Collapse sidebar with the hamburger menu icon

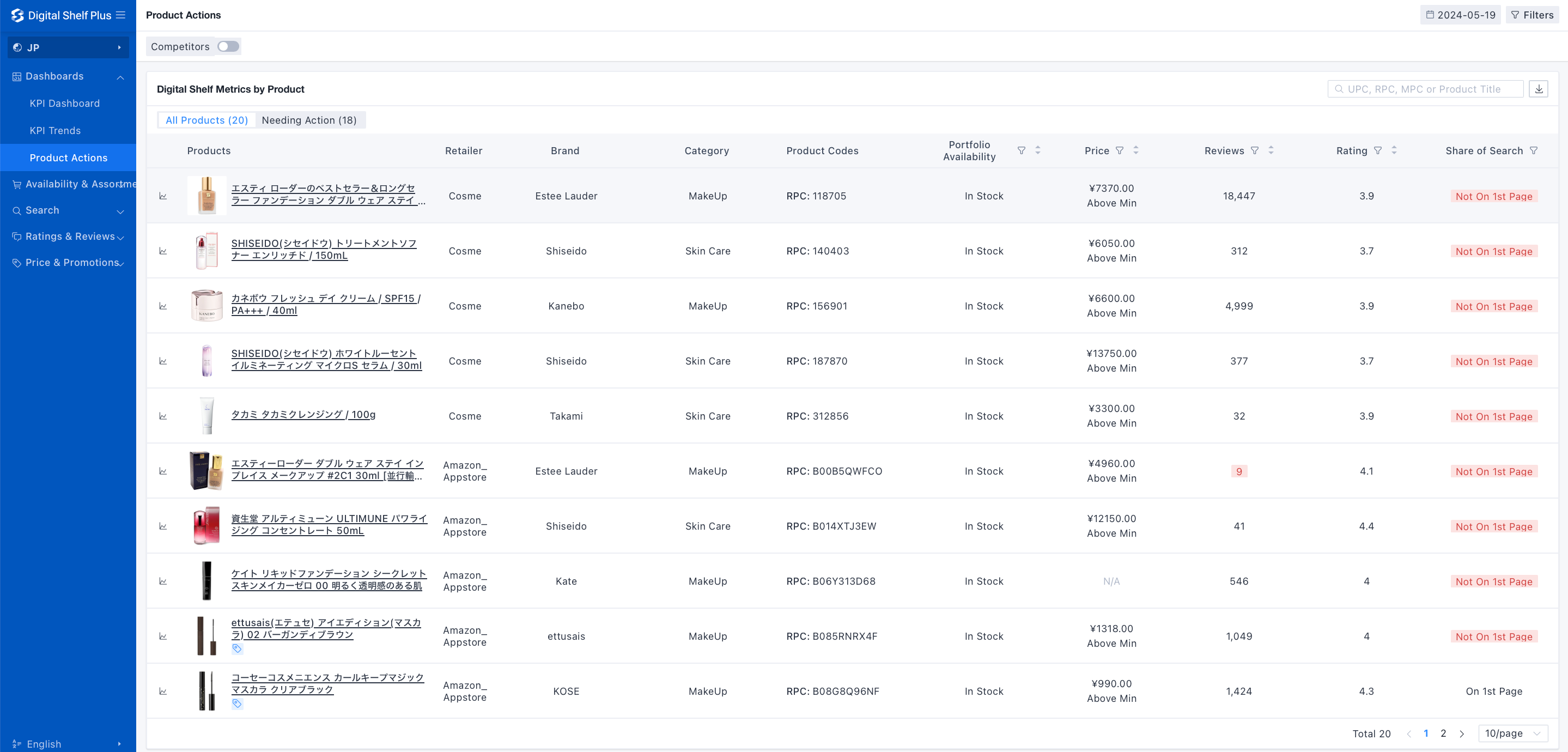pos(120,15)
